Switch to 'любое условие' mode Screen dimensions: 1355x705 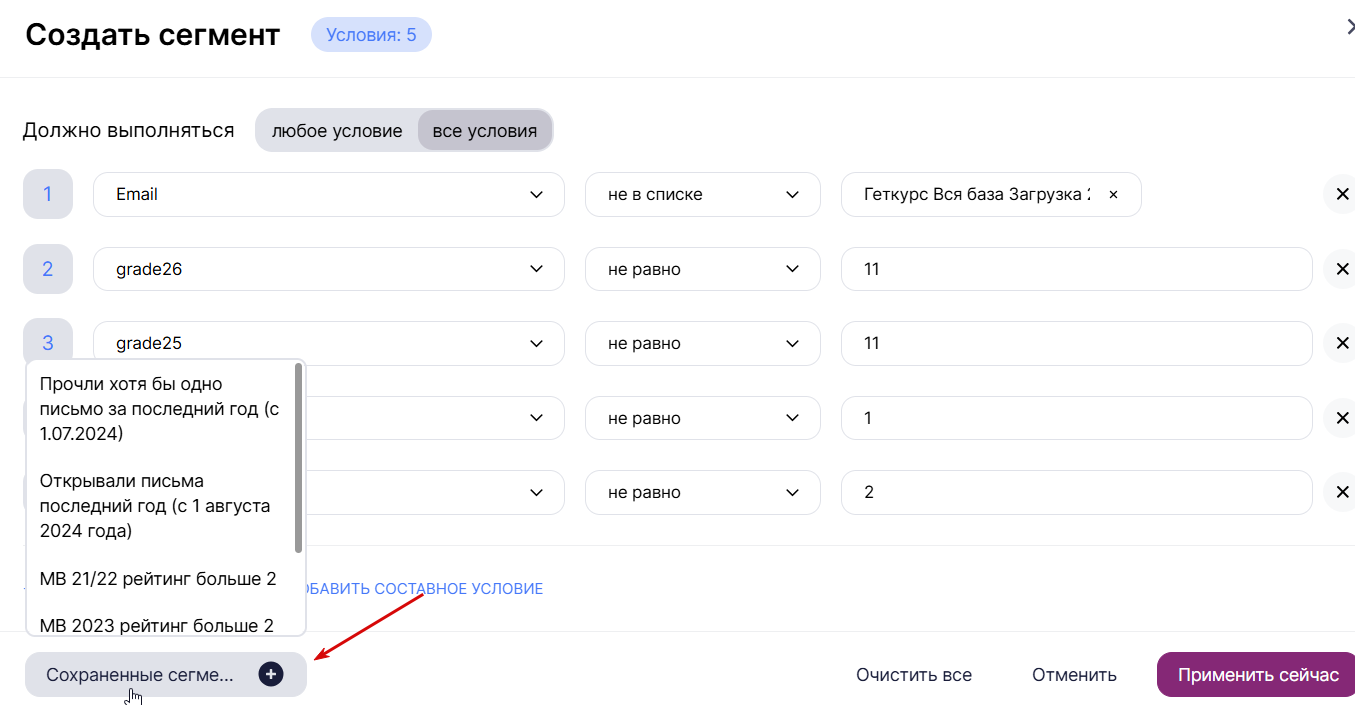pos(337,131)
